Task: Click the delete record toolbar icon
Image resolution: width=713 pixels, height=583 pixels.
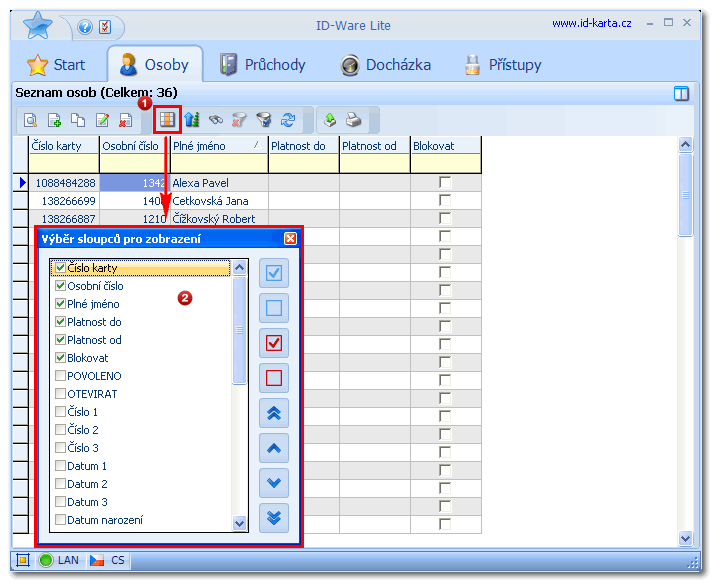Action: tap(126, 120)
